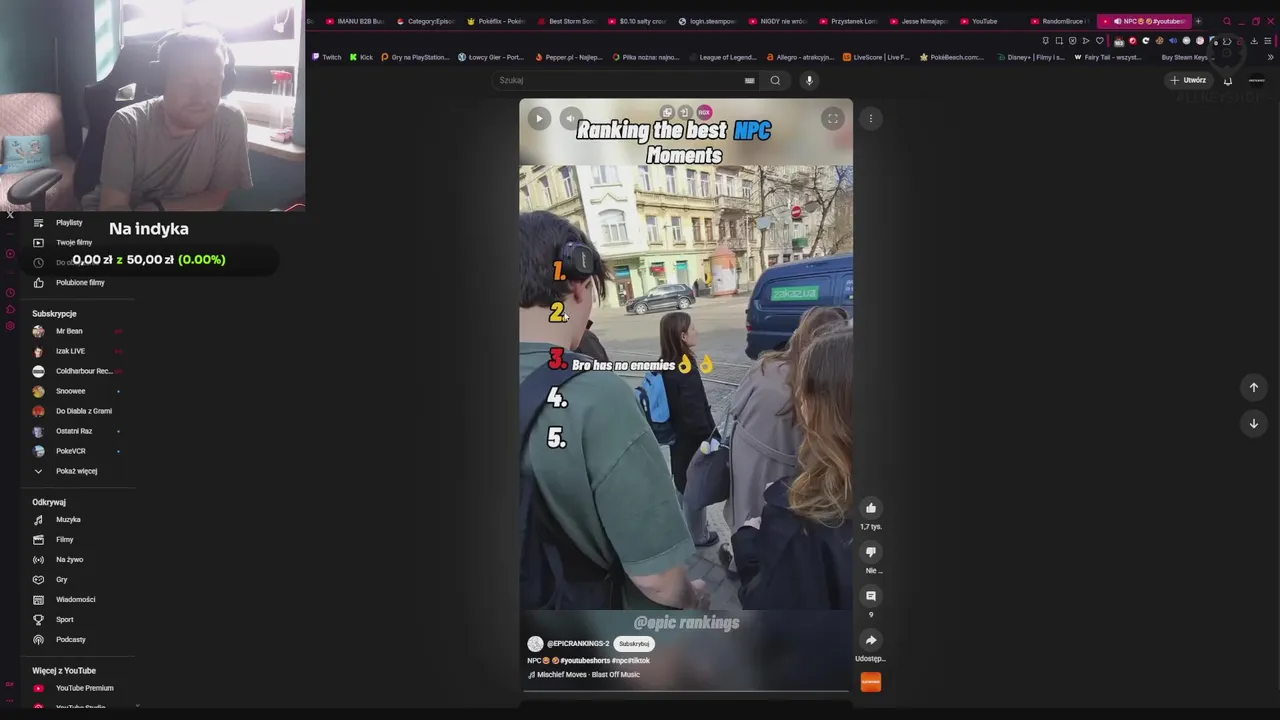
Task: Play the Shorts video
Action: point(539,118)
